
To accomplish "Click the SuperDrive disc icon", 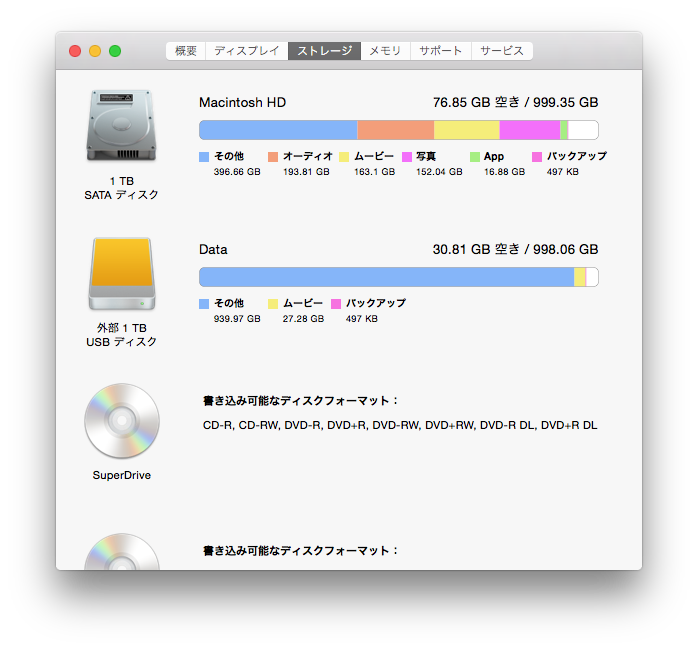I will [122, 421].
